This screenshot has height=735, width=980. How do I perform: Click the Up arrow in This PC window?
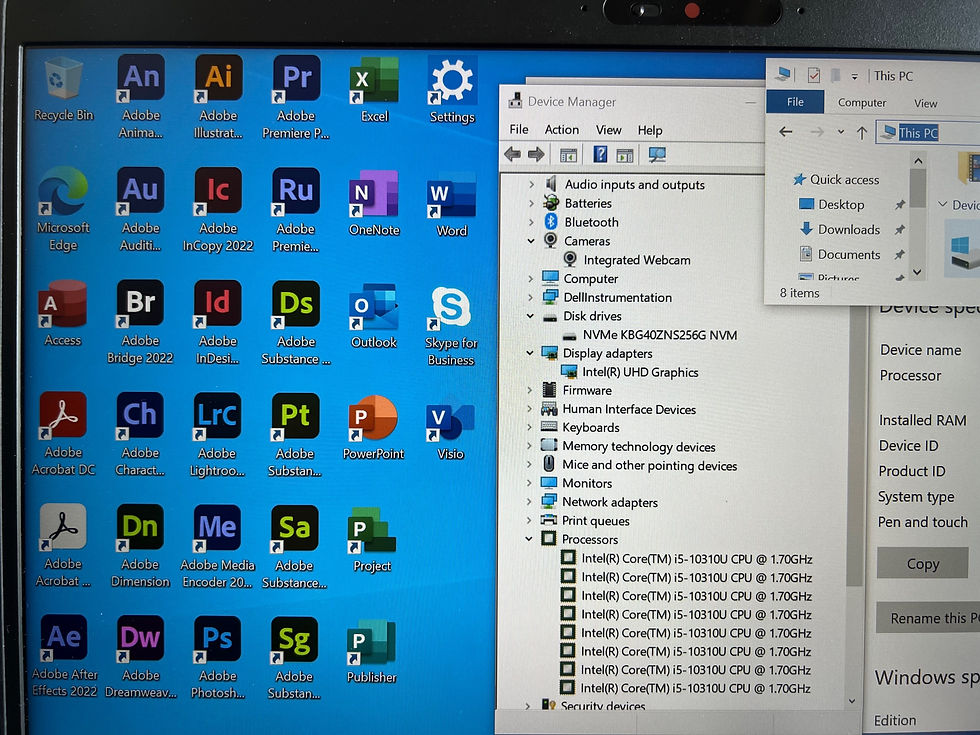click(862, 132)
